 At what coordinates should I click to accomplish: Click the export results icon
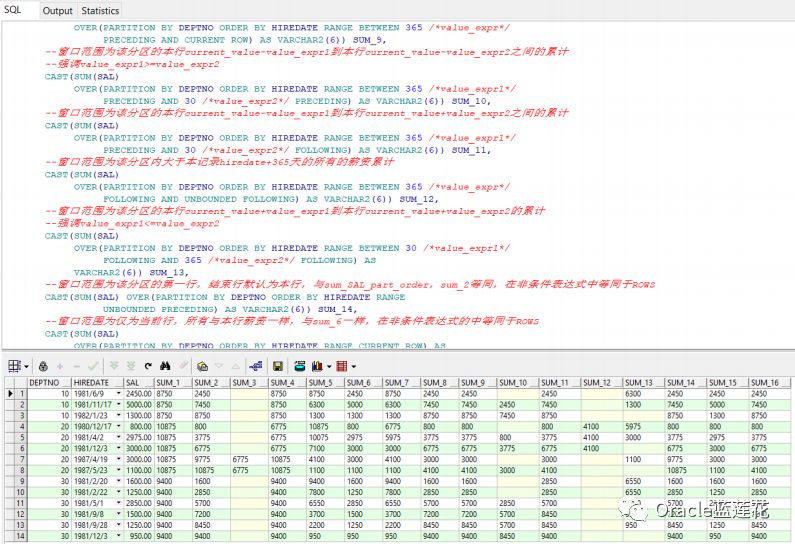300,366
